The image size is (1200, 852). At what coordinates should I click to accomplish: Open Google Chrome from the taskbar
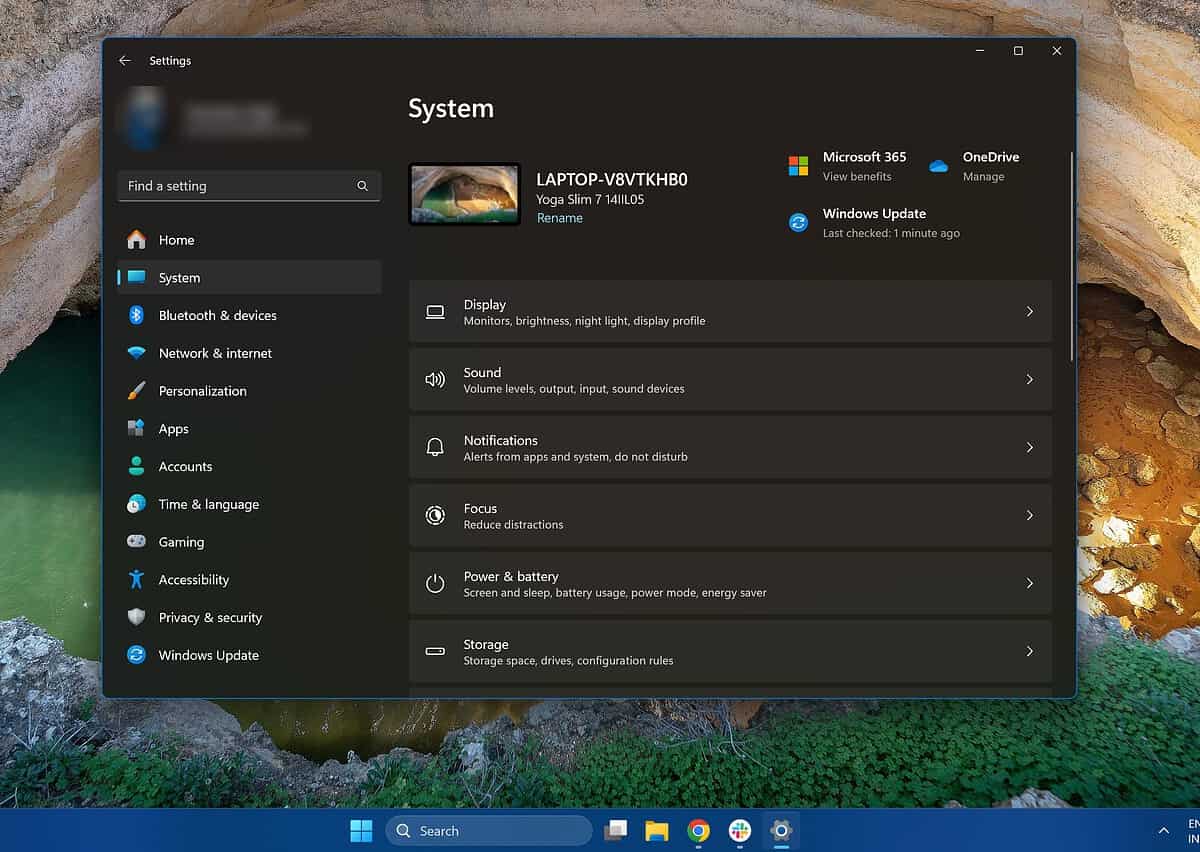tap(698, 830)
